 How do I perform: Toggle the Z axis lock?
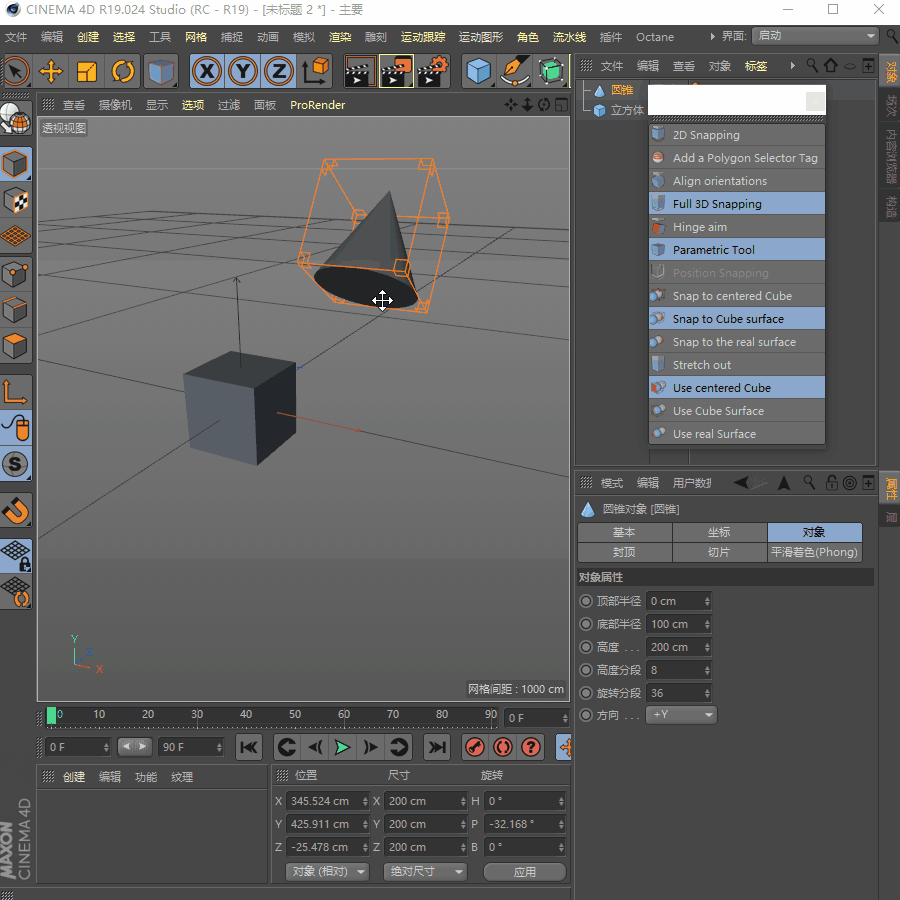(x=279, y=71)
